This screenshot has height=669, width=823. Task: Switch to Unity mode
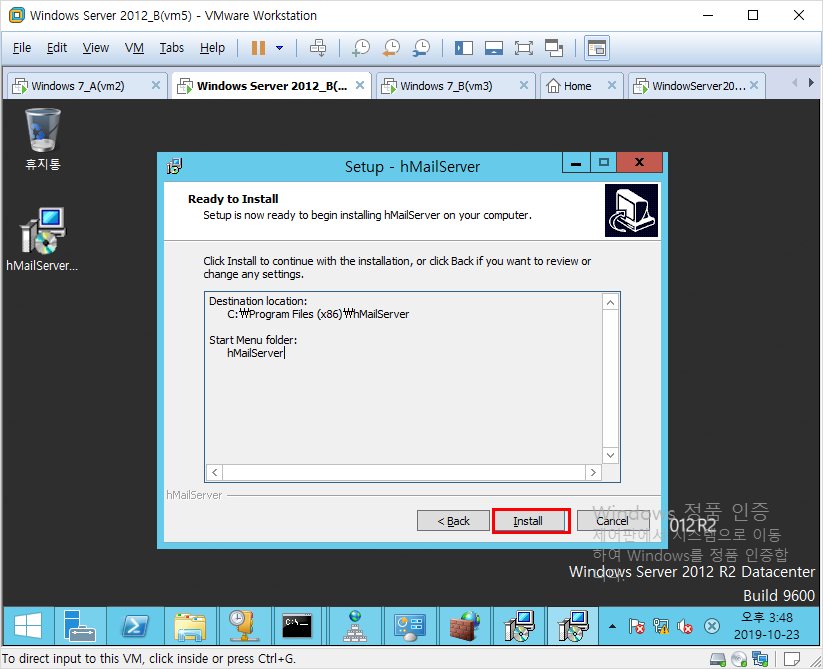554,48
